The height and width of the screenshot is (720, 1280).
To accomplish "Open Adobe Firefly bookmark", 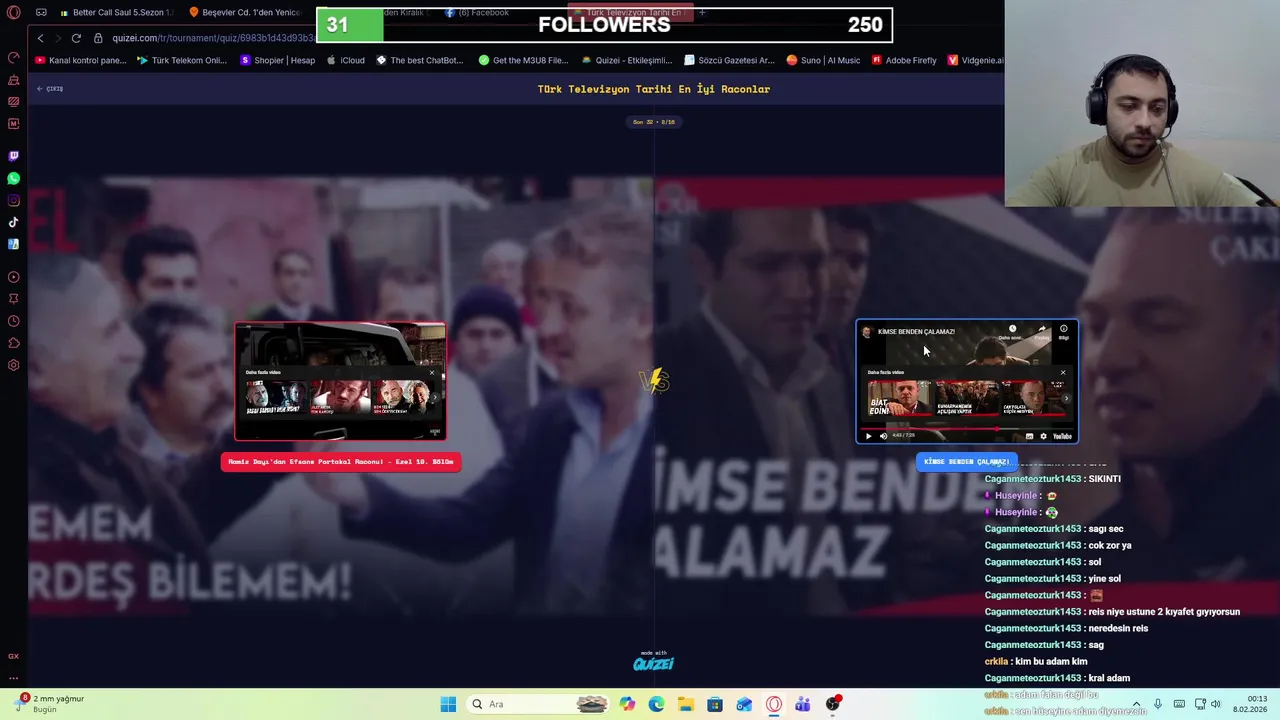I will pos(904,60).
